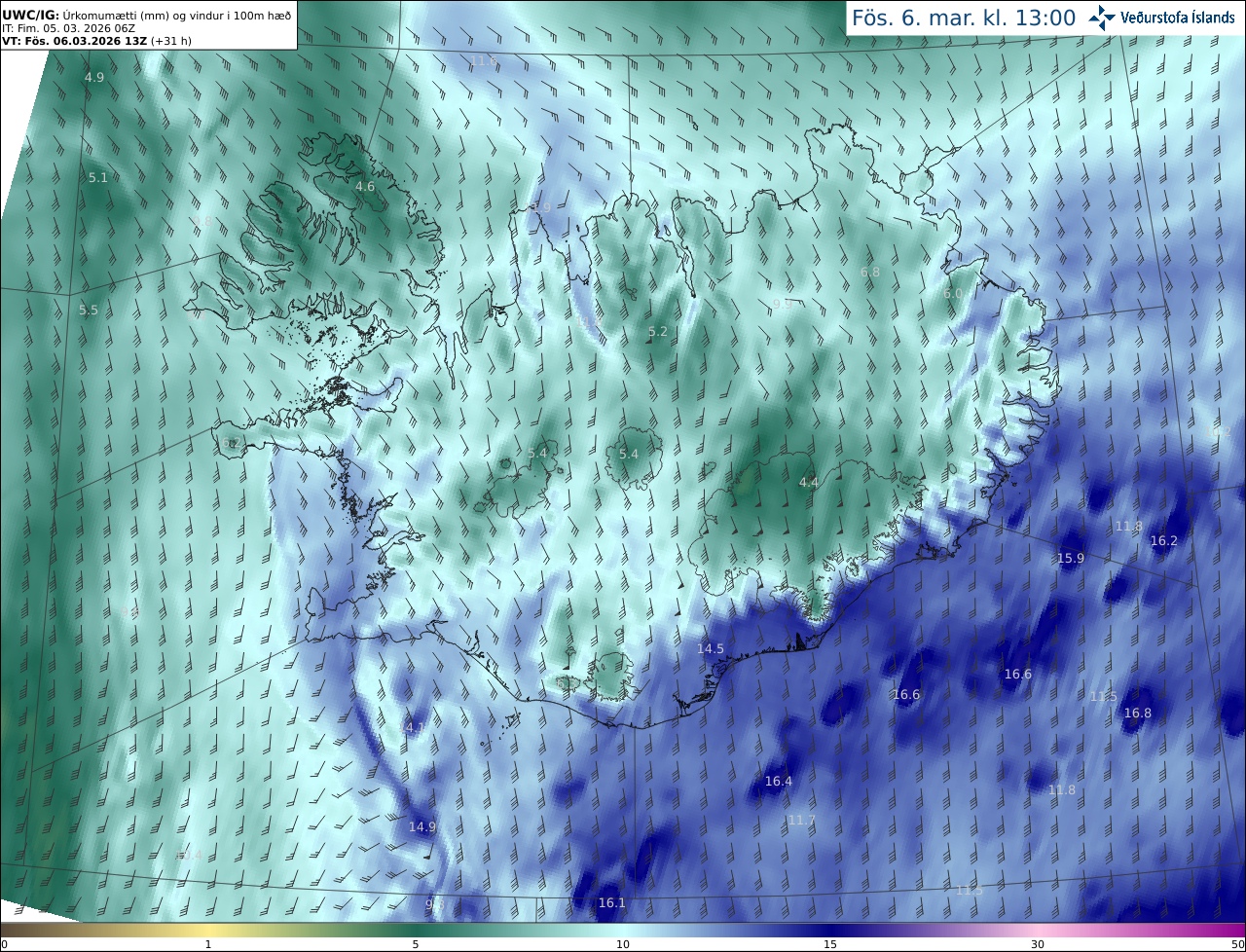This screenshot has height=952, width=1246.
Task: Click the color scale at tick 15
Action: click(x=830, y=930)
